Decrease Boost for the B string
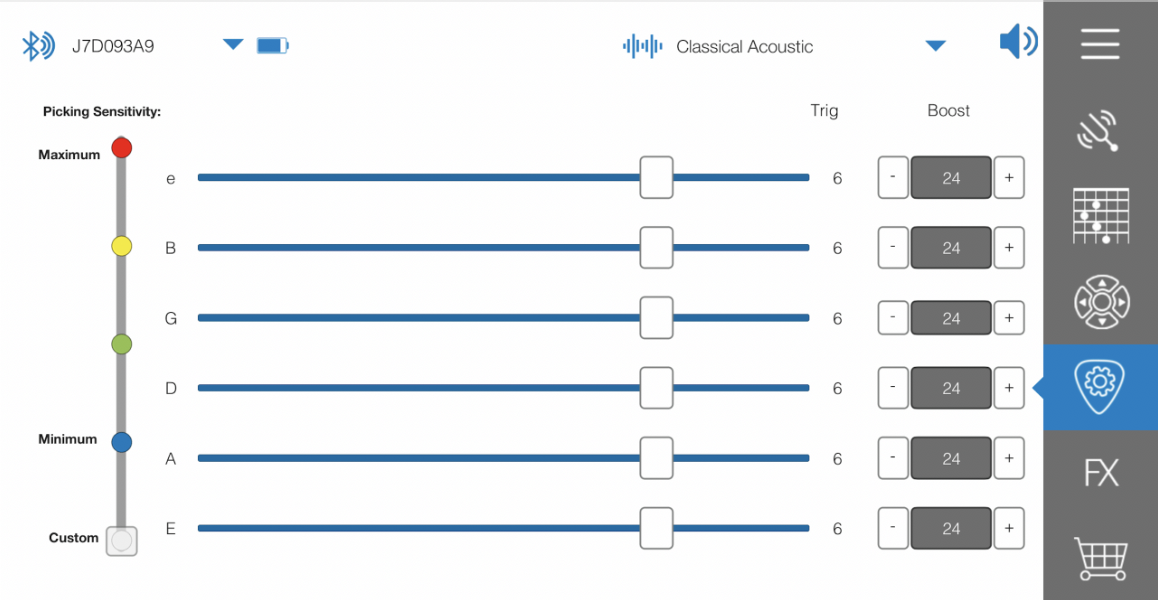 click(893, 248)
